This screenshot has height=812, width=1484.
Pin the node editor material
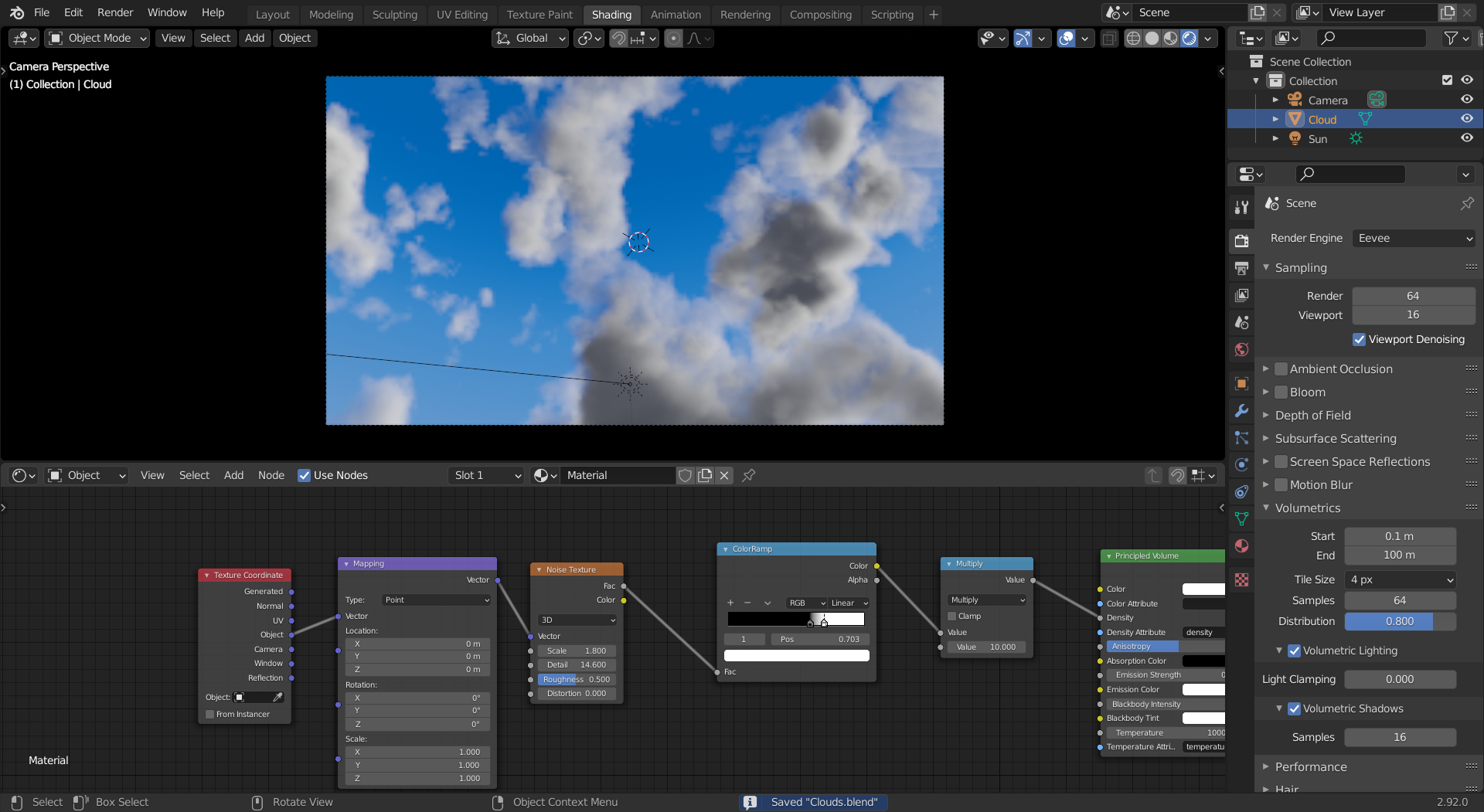[x=748, y=476]
